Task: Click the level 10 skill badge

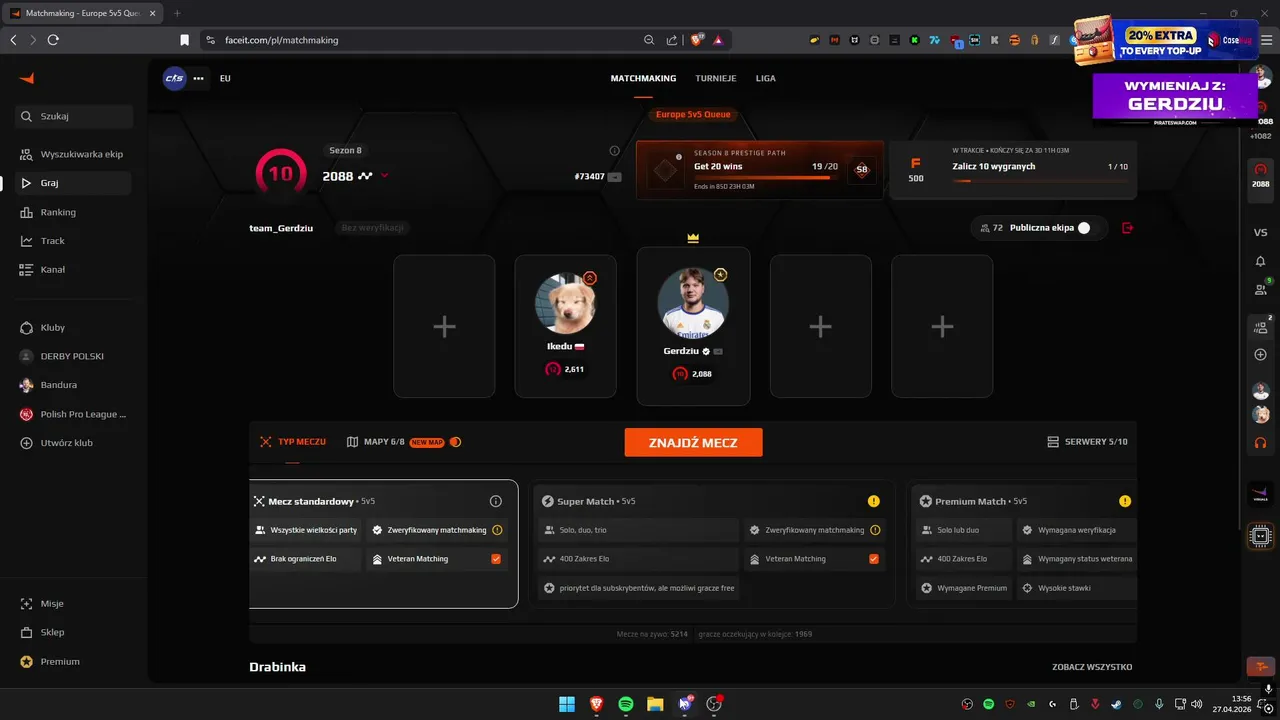Action: point(281,174)
